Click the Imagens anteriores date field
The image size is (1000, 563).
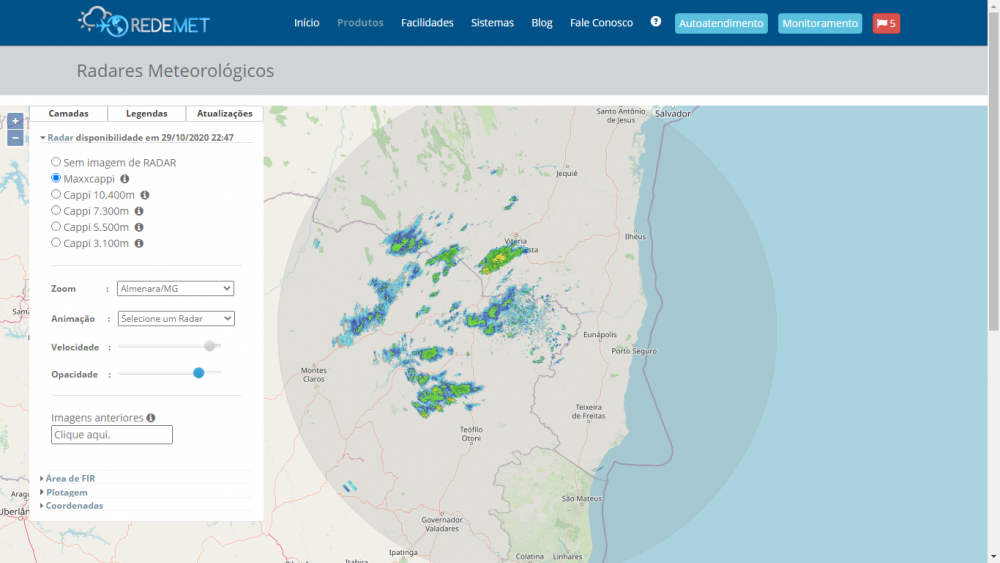[112, 435]
